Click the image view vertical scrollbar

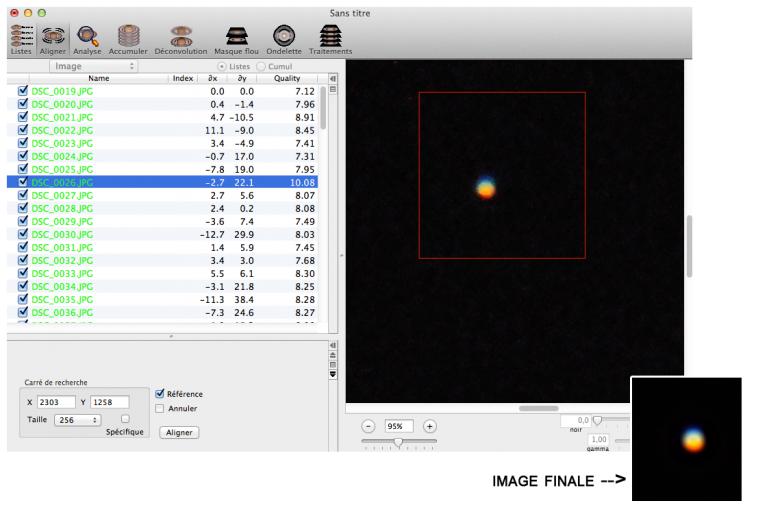tap(689, 246)
